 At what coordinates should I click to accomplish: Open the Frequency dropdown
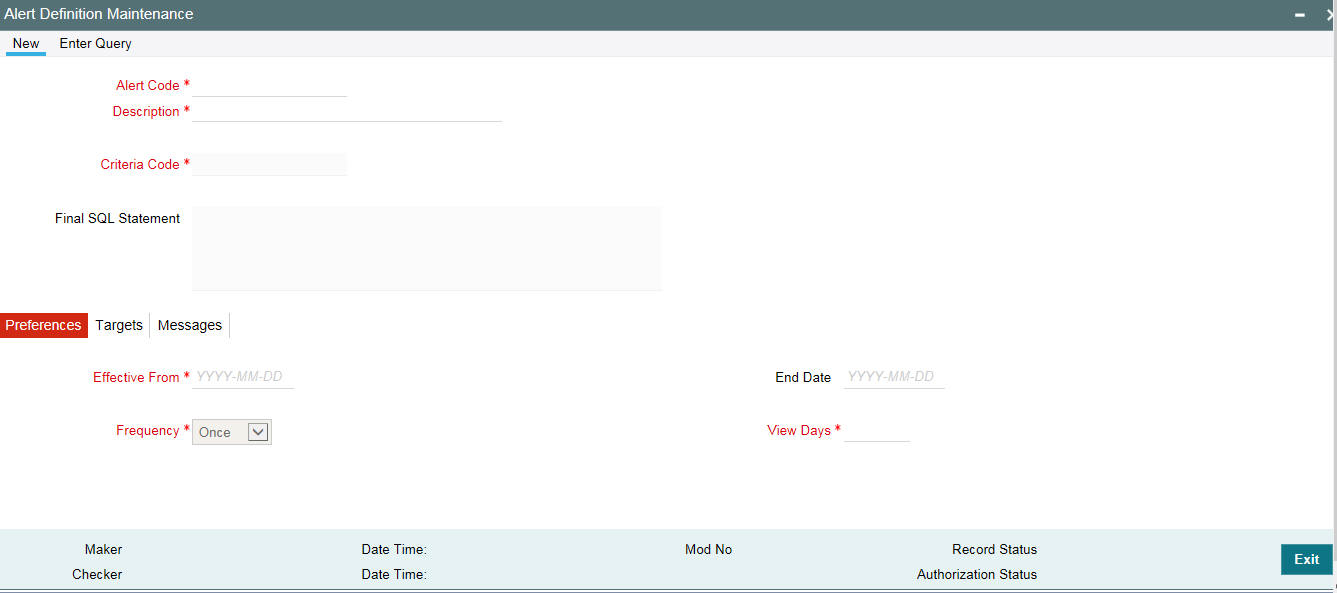click(232, 432)
